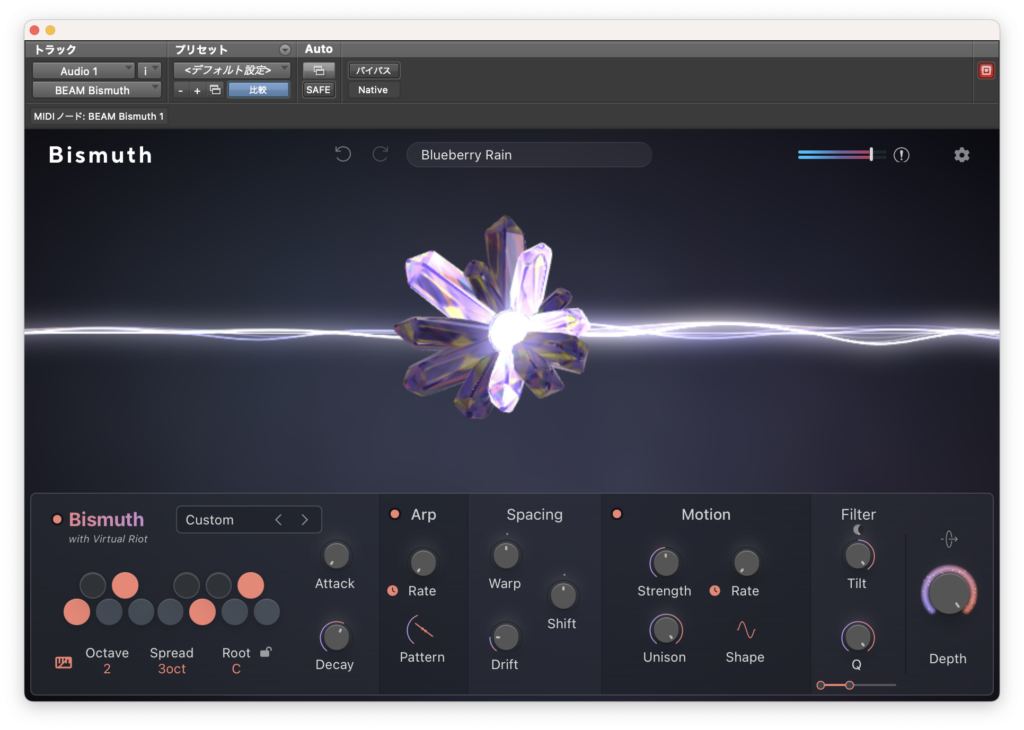
Task: Redo the last undone change
Action: (381, 154)
